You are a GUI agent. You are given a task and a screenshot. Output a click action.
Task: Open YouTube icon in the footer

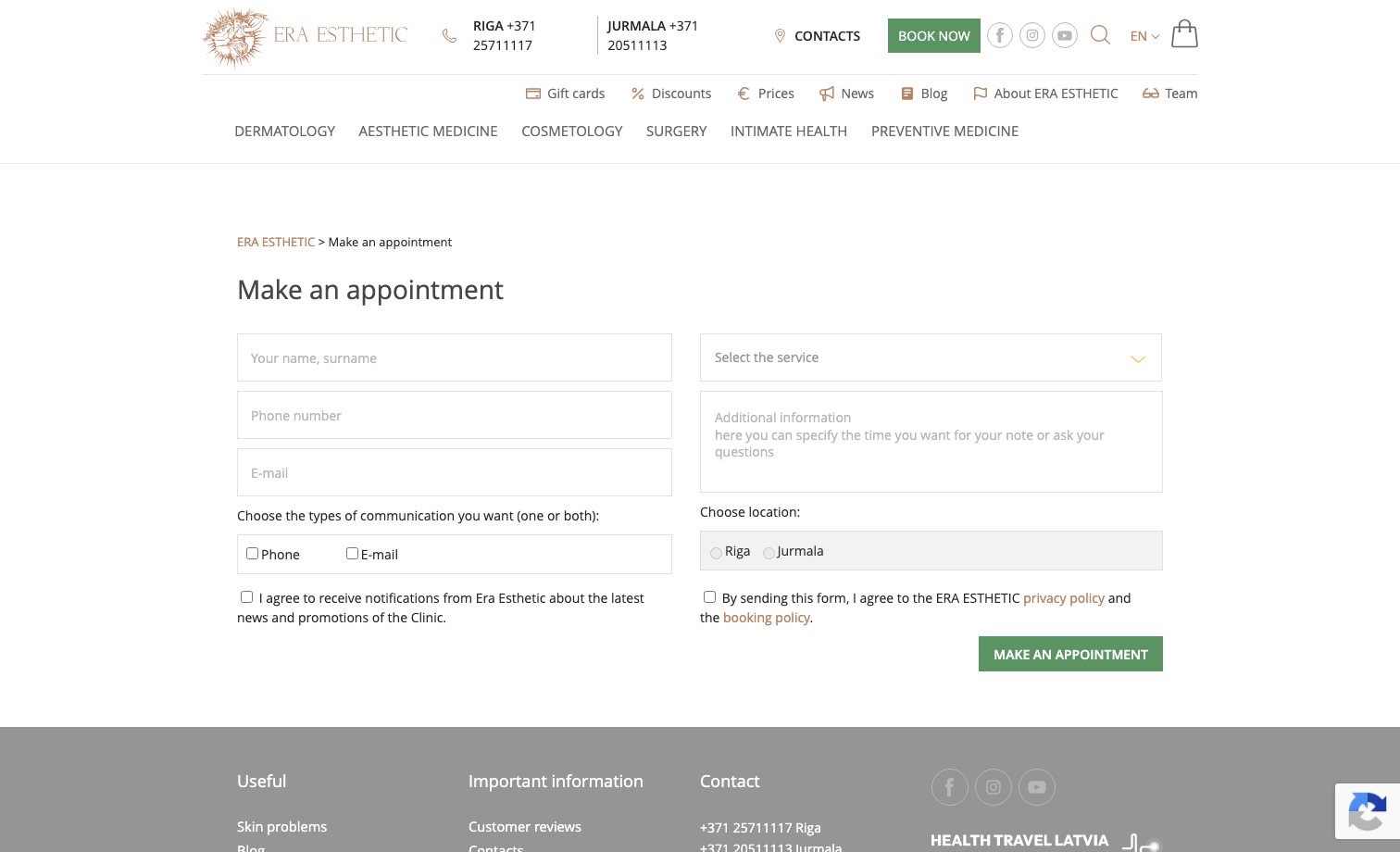[1037, 787]
